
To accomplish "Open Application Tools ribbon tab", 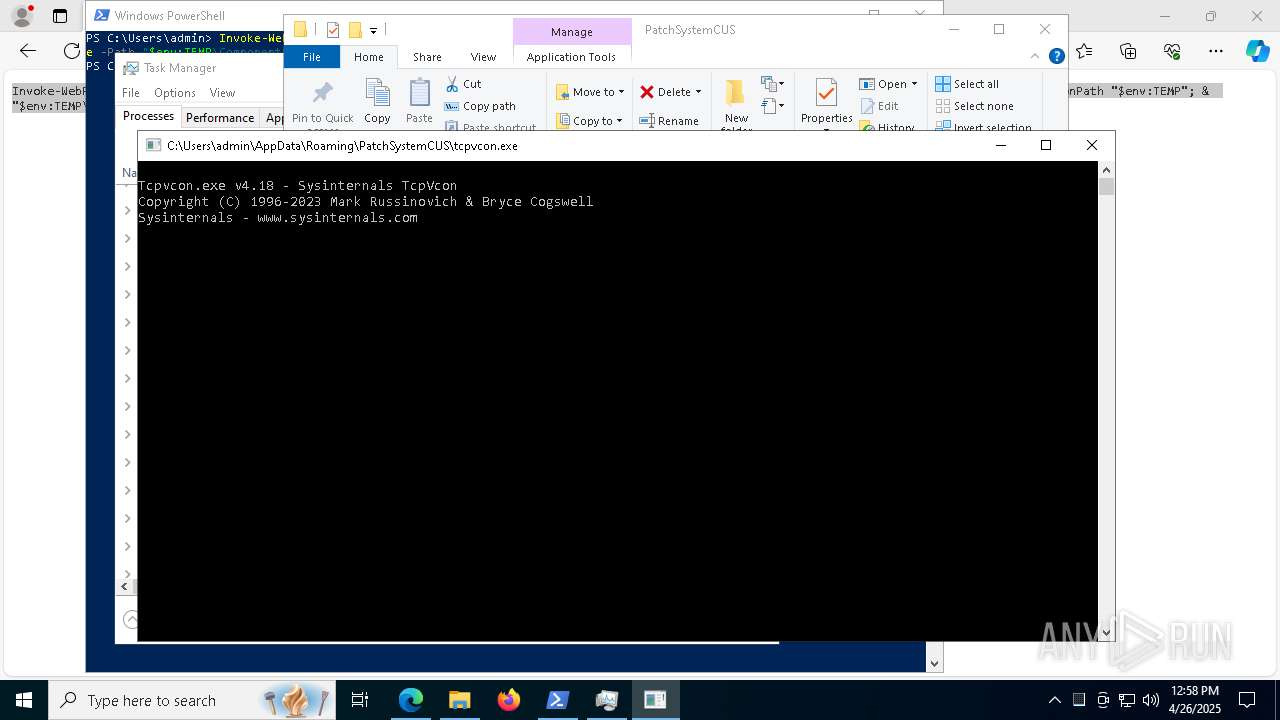I will [x=571, y=57].
